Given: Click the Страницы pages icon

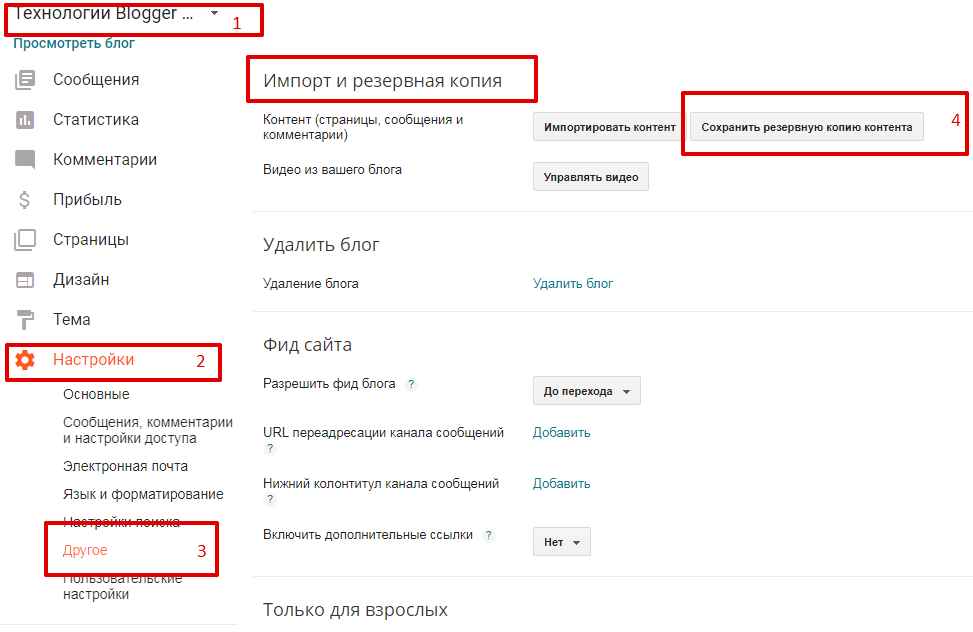Looking at the screenshot, I should pos(25,240).
